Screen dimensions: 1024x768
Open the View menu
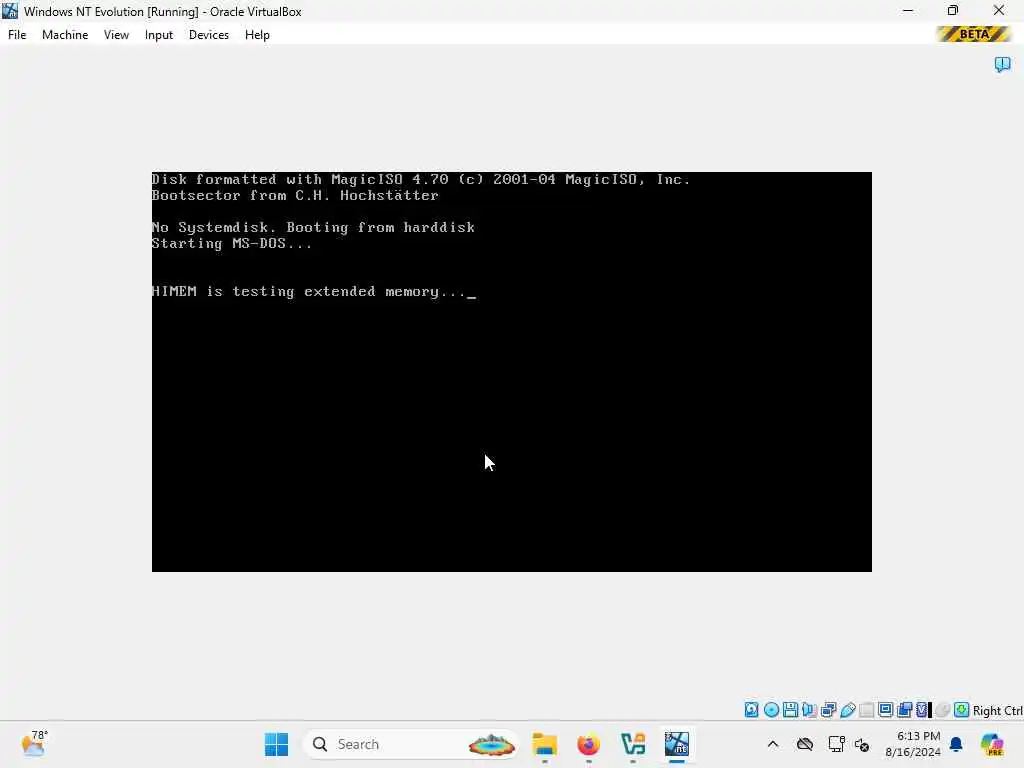pos(116,35)
